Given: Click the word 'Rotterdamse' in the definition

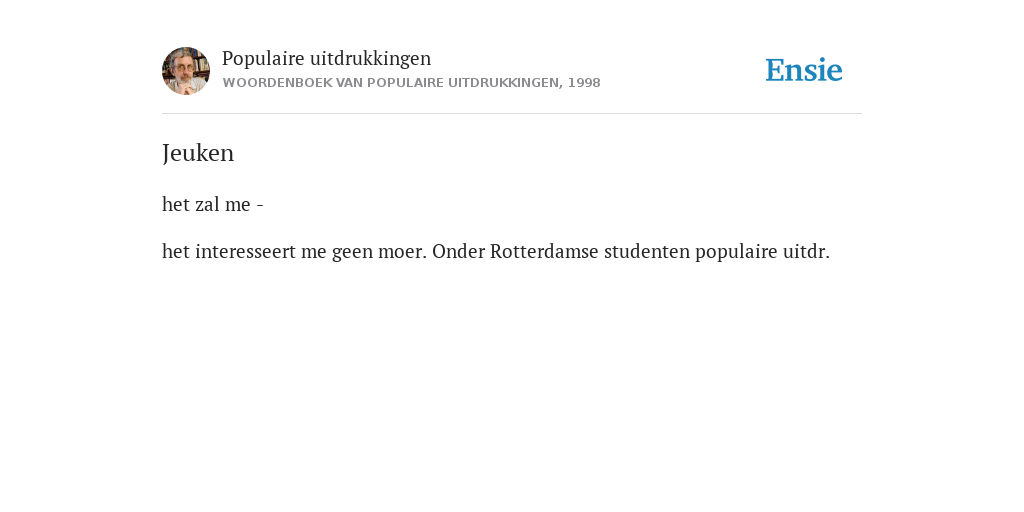Looking at the screenshot, I should click(x=544, y=251).
